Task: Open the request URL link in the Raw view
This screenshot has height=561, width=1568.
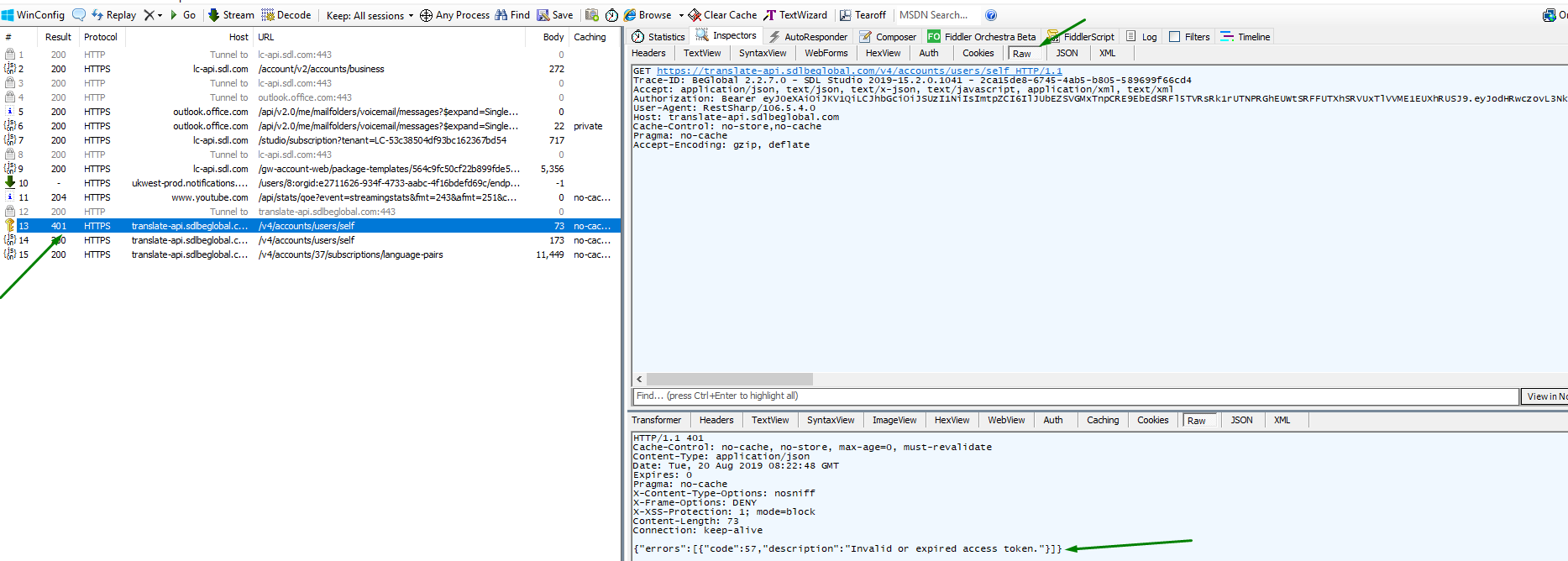Action: 859,71
